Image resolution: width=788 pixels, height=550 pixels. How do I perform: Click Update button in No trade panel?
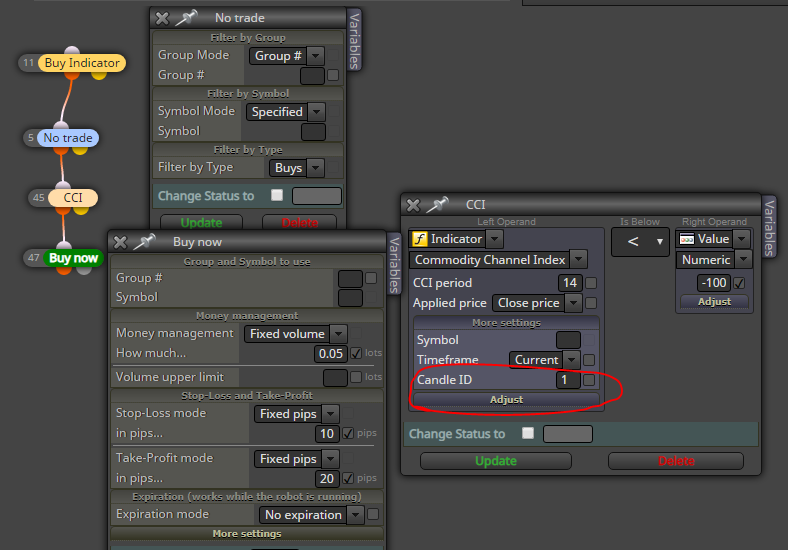(202, 223)
